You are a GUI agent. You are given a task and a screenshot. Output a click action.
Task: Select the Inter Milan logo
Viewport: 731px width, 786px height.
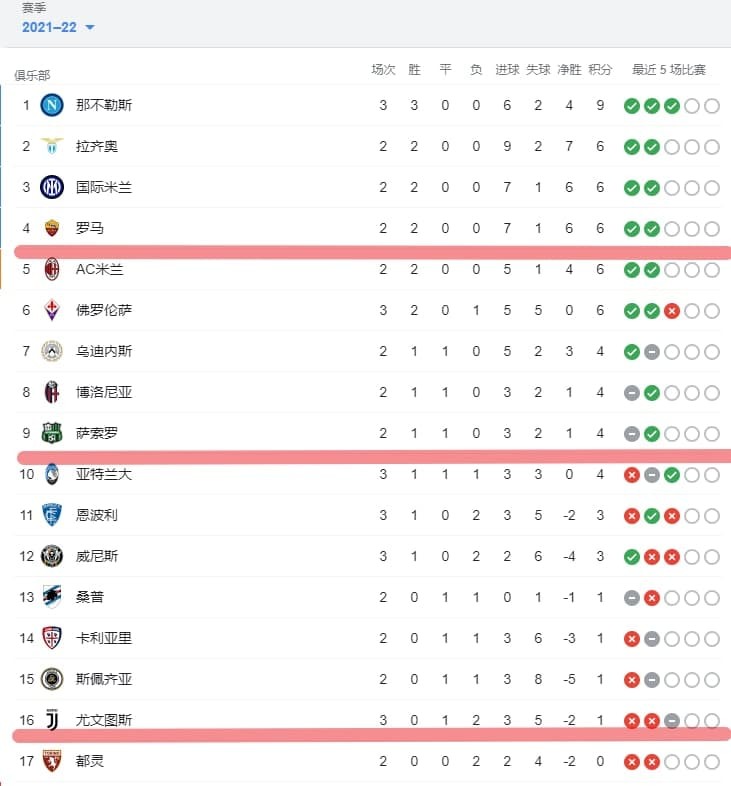[51, 187]
